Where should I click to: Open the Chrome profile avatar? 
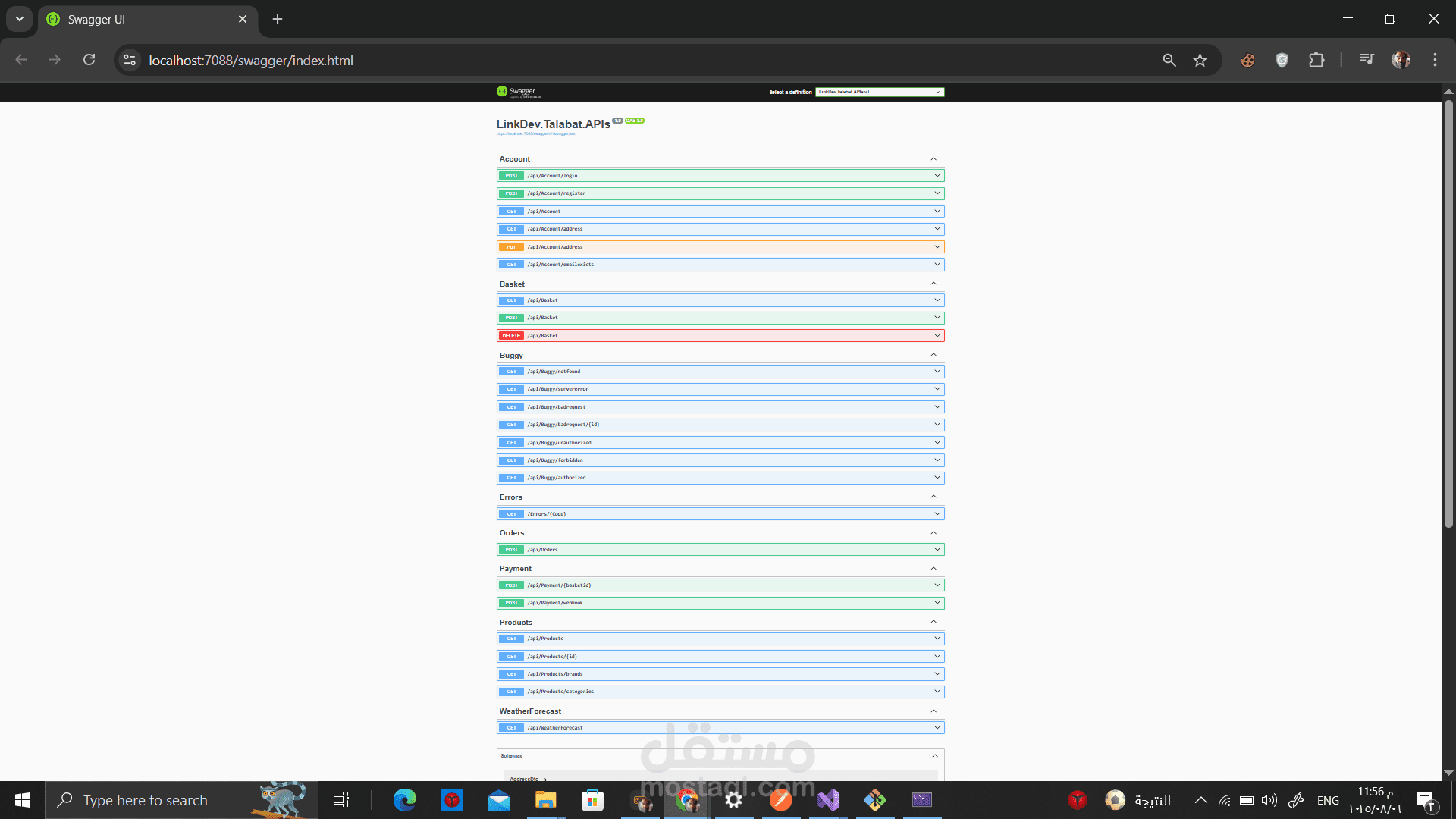(1401, 60)
